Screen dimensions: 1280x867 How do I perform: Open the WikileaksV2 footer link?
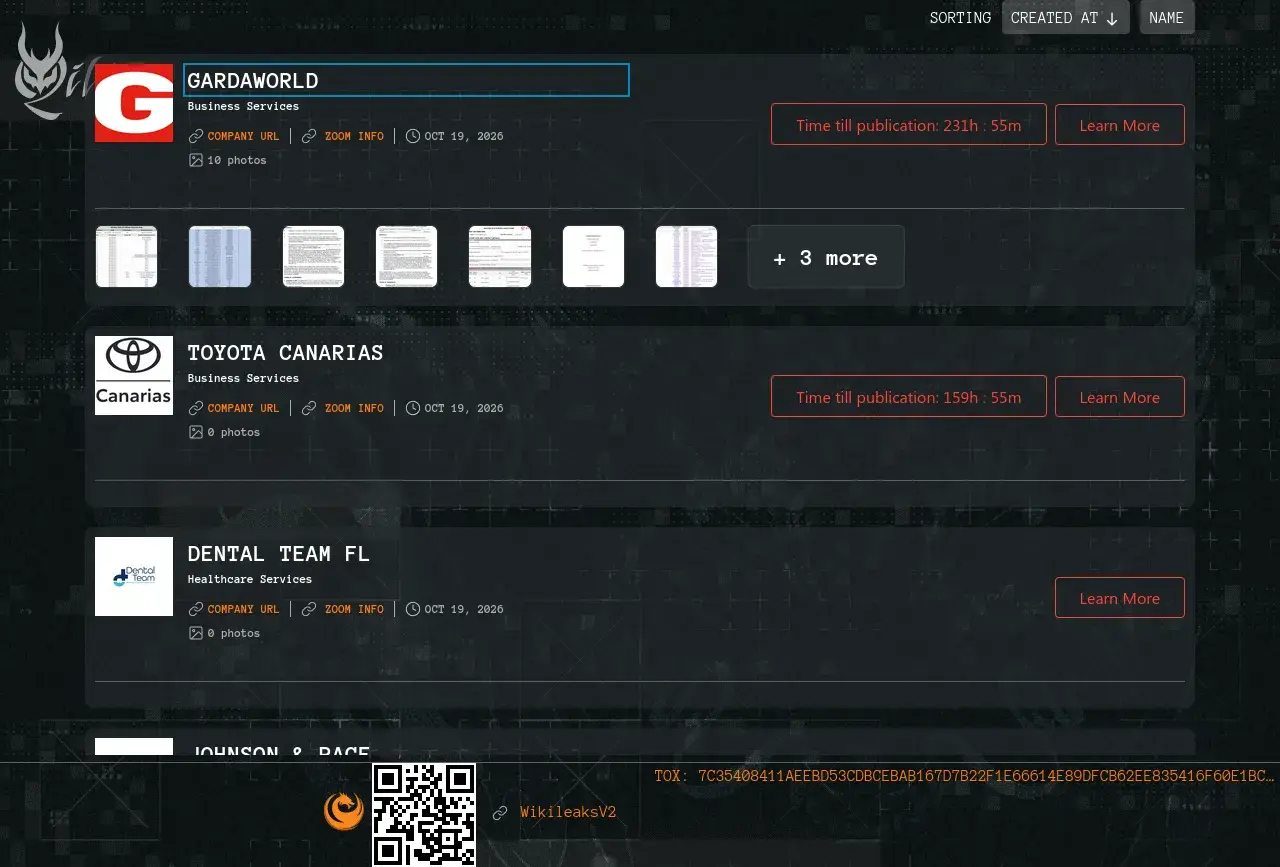(x=568, y=813)
